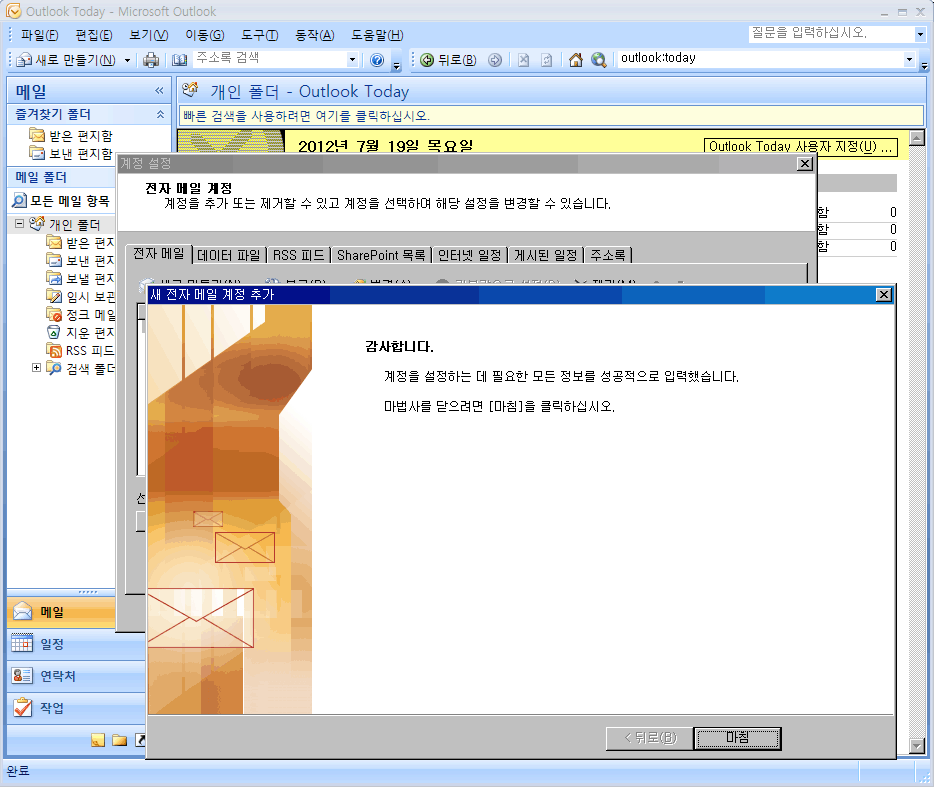This screenshot has height=787, width=934.
Task: Click the tasks clipboard icon next to 작업
Action: pyautogui.click(x=22, y=707)
